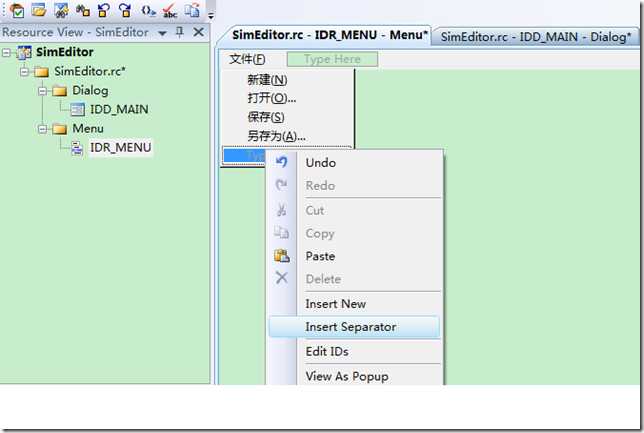Open Resource View window position dropdown arrow
The width and height of the screenshot is (644, 433).
pyautogui.click(x=163, y=33)
